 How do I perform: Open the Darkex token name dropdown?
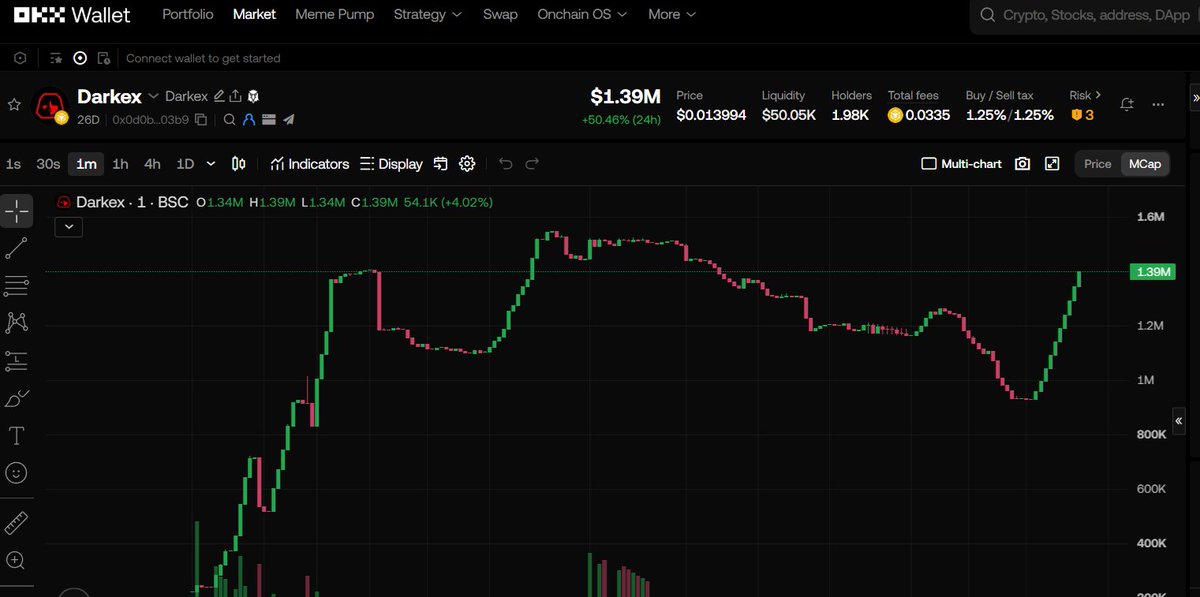tap(153, 96)
